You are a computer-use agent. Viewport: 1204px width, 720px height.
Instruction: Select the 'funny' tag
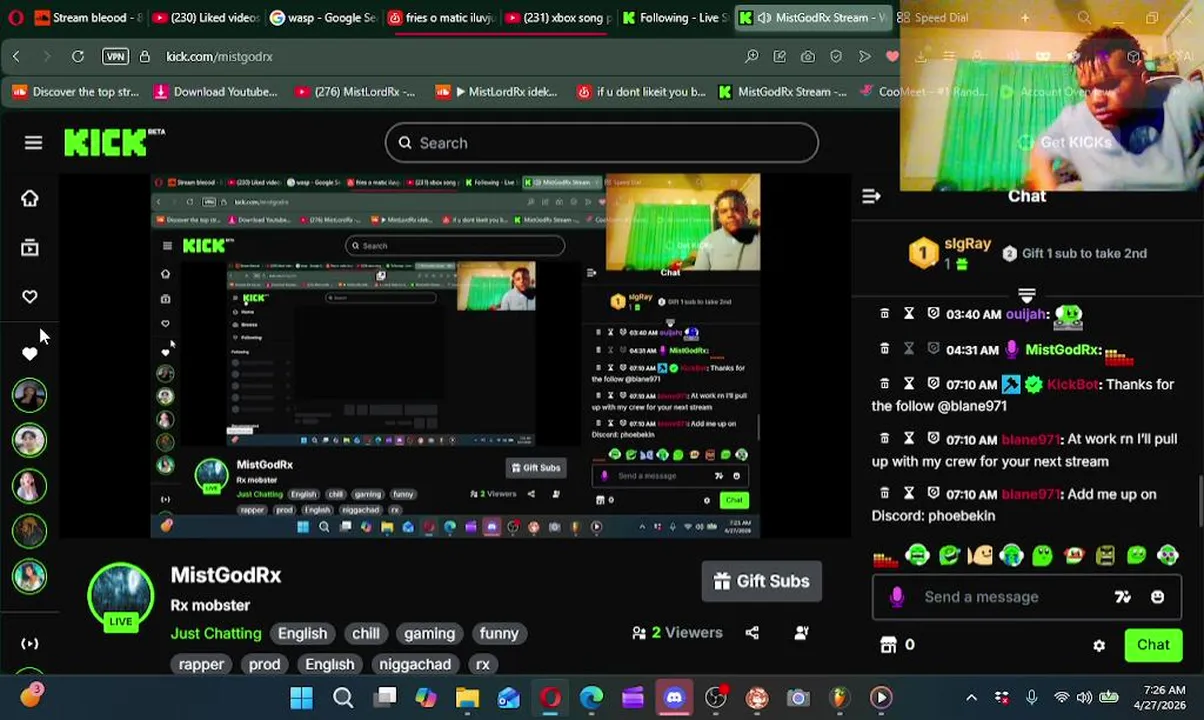(498, 633)
